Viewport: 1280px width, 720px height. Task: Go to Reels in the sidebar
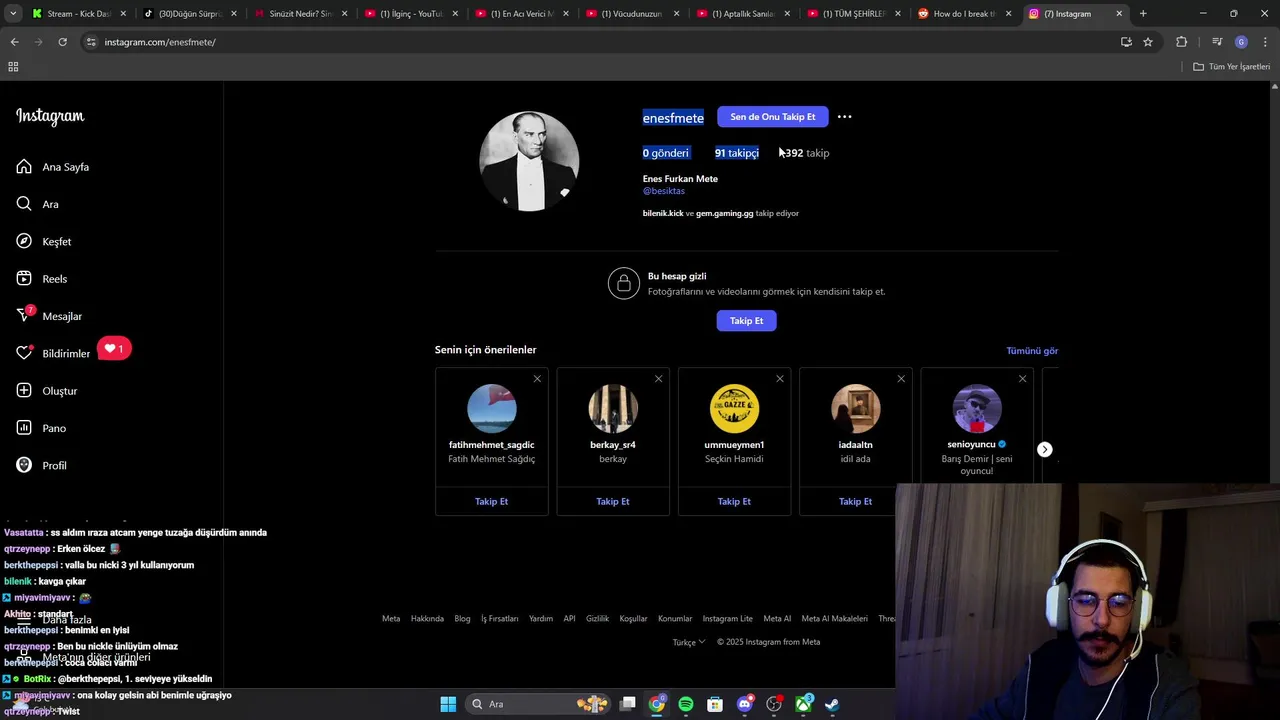point(42,279)
